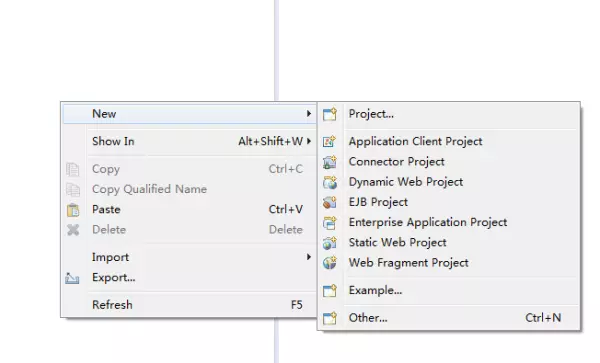The height and width of the screenshot is (363, 600).
Task: Click the new Project wizard icon
Action: click(x=329, y=114)
